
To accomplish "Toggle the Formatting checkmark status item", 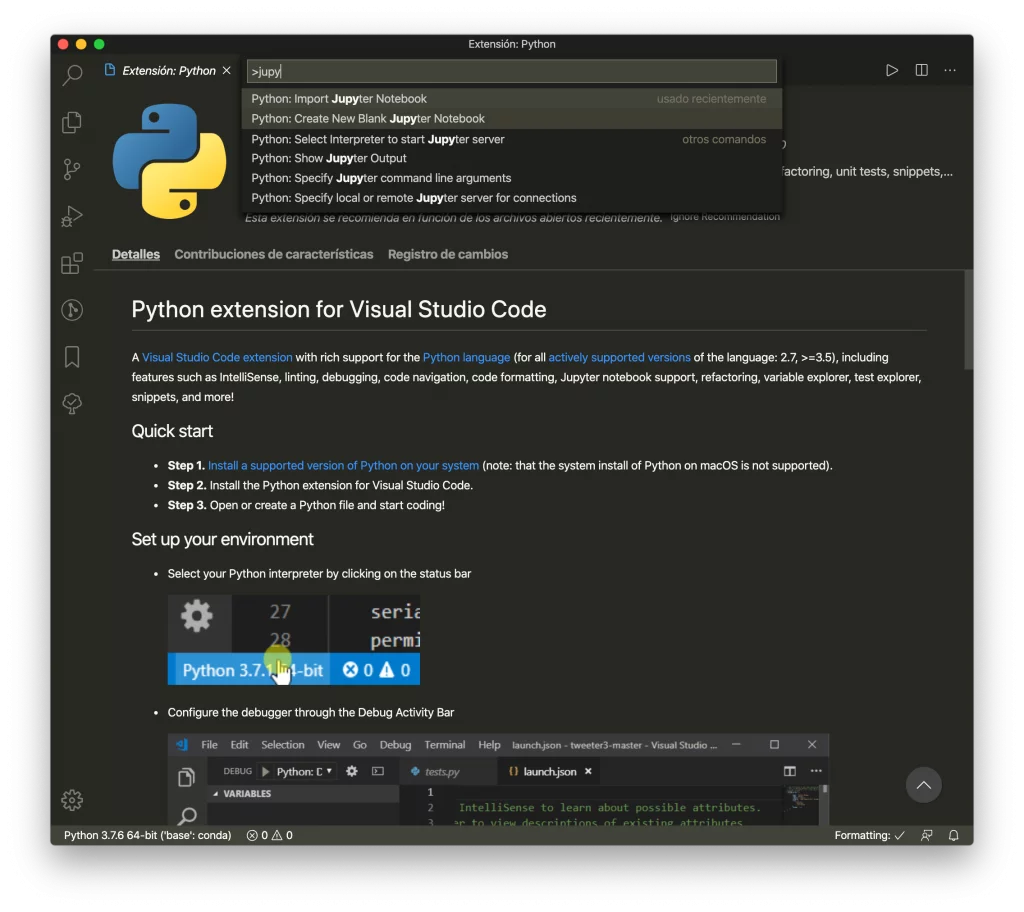I will click(x=869, y=835).
